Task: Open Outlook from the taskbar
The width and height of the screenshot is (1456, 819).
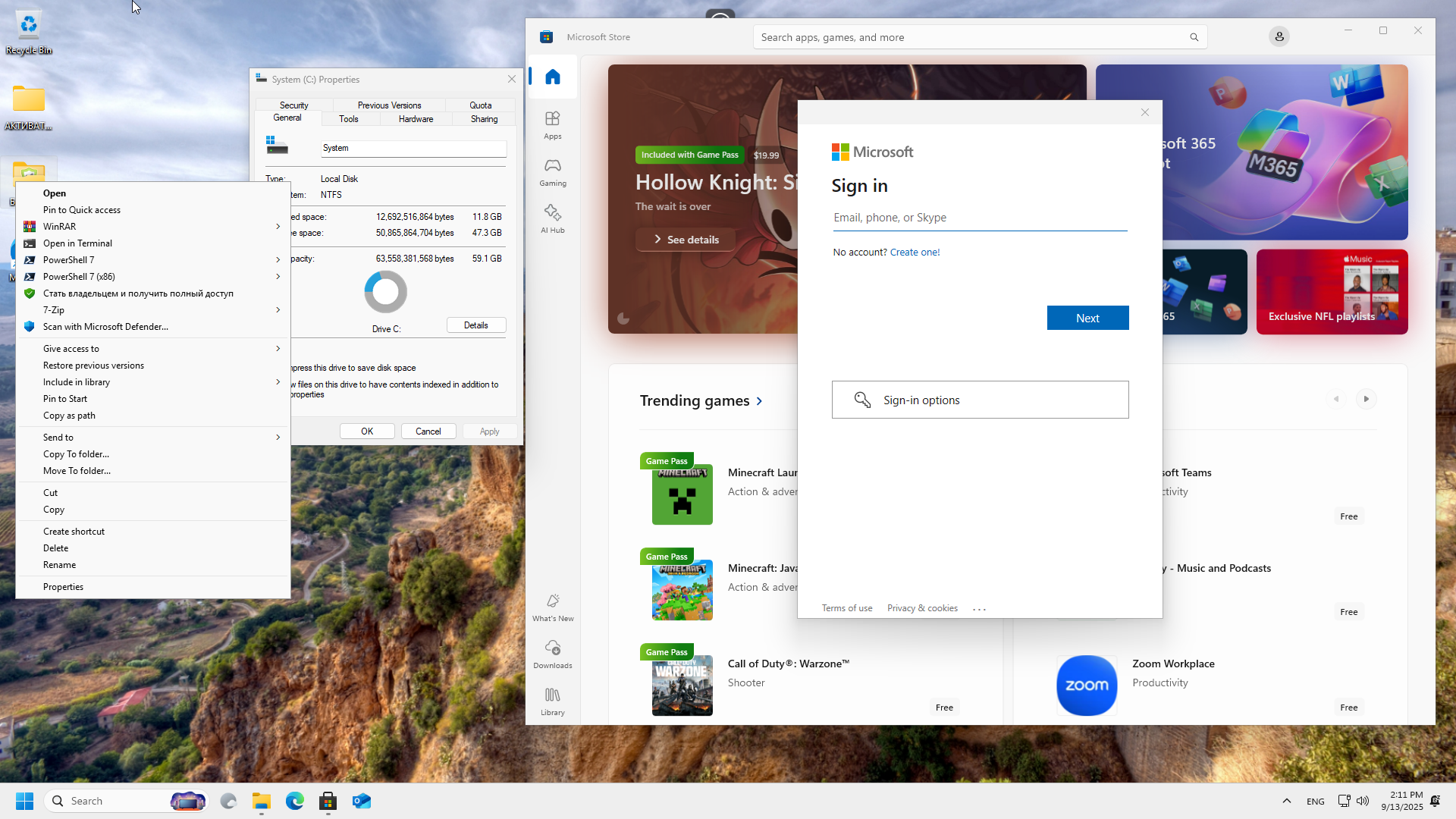Action: (362, 801)
